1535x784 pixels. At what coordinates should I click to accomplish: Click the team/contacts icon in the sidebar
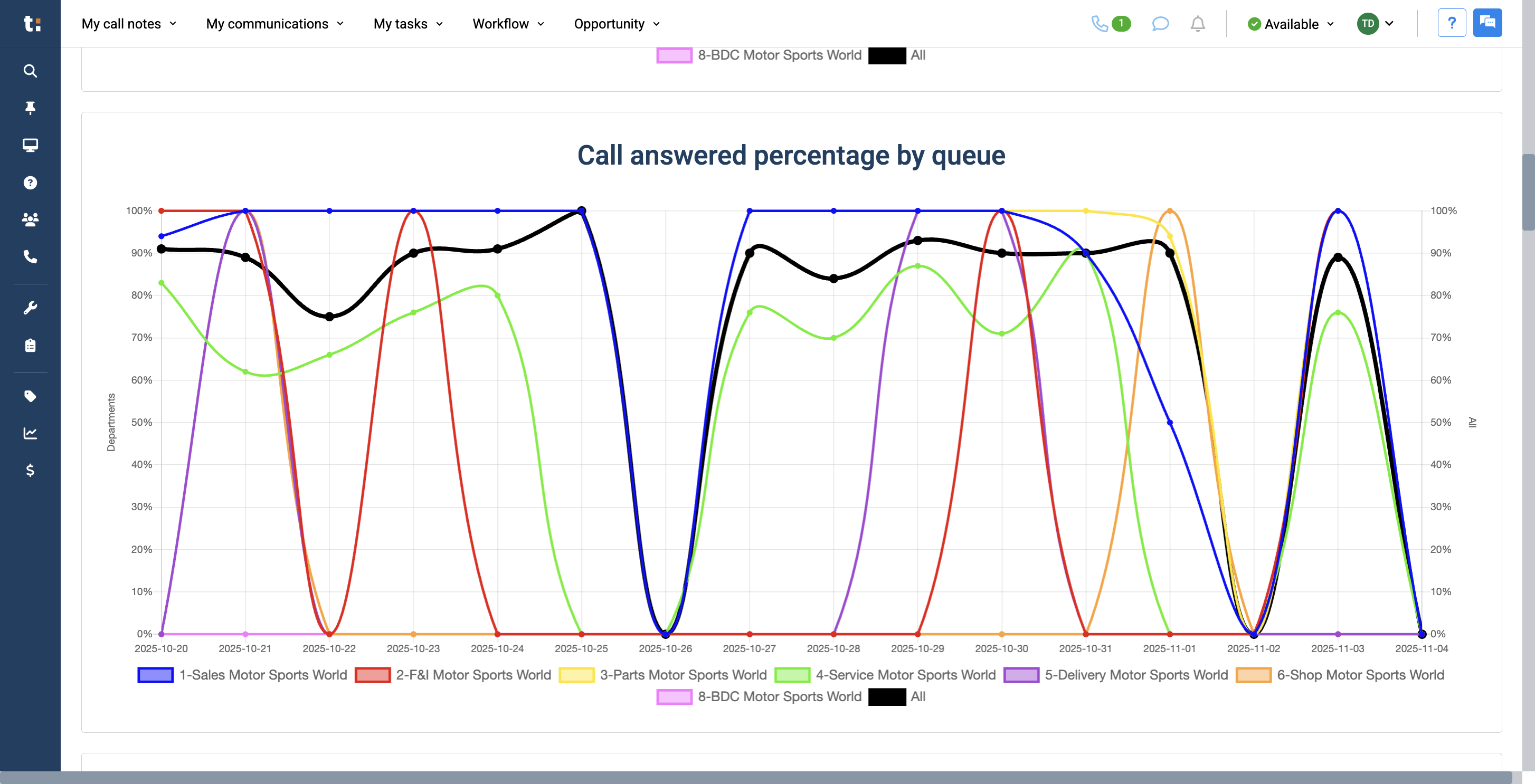pyautogui.click(x=30, y=219)
